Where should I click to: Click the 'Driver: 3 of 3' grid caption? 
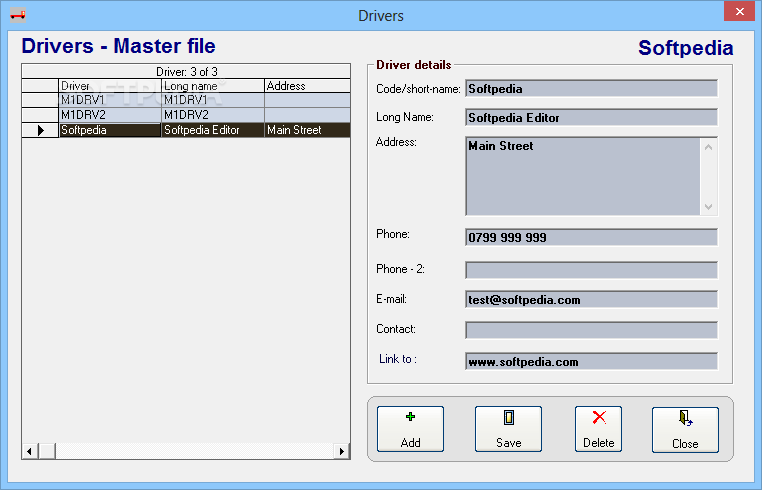(187, 71)
